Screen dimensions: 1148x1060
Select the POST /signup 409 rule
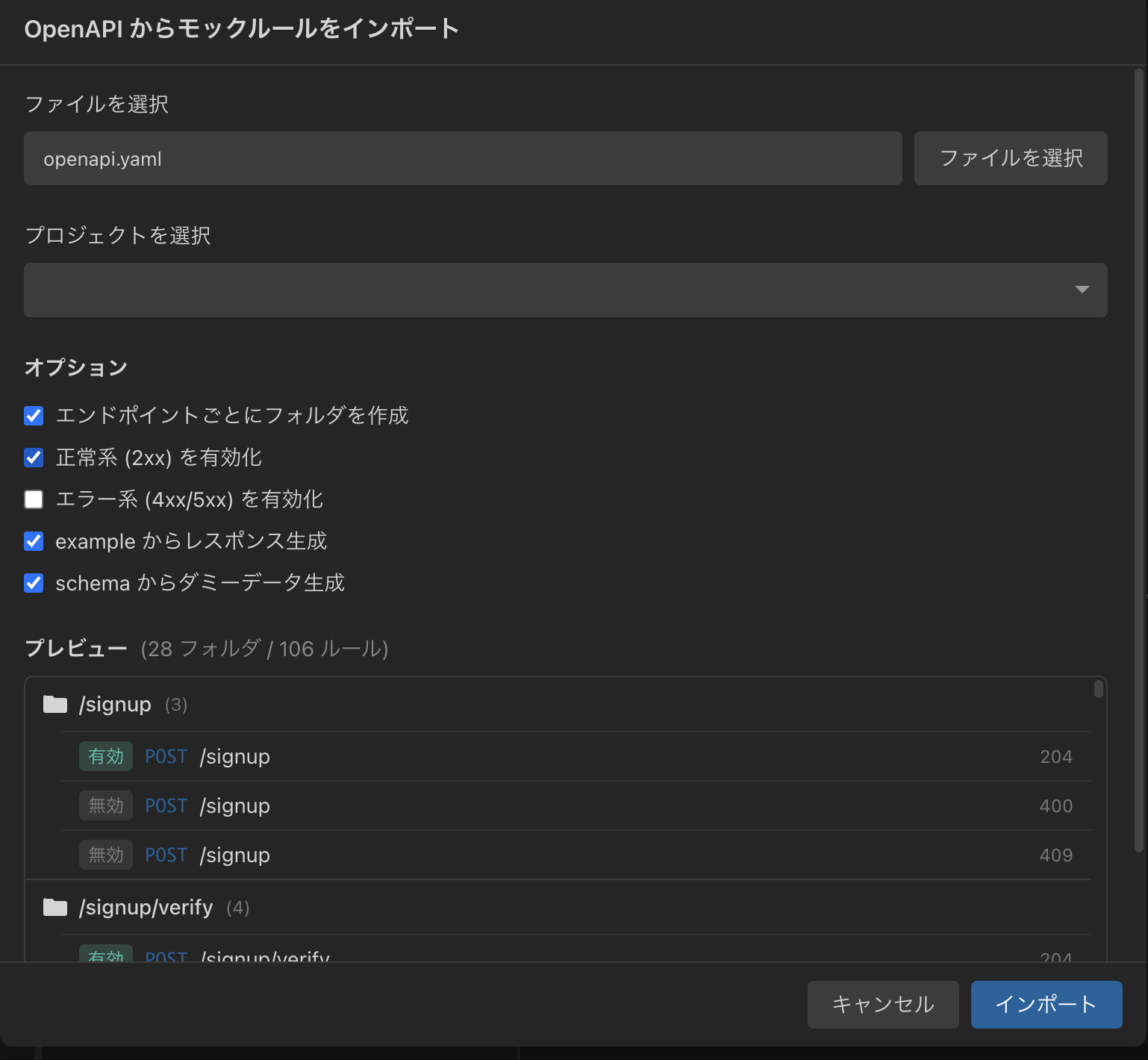pyautogui.click(x=576, y=855)
